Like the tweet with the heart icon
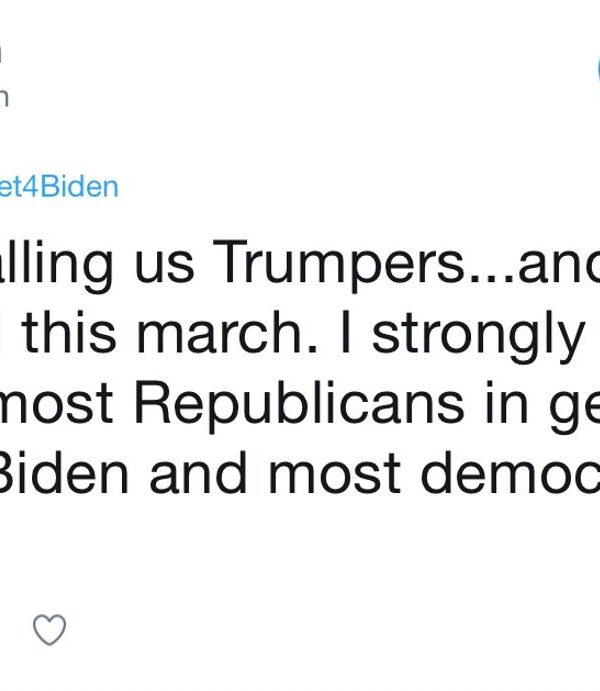 click(49, 630)
